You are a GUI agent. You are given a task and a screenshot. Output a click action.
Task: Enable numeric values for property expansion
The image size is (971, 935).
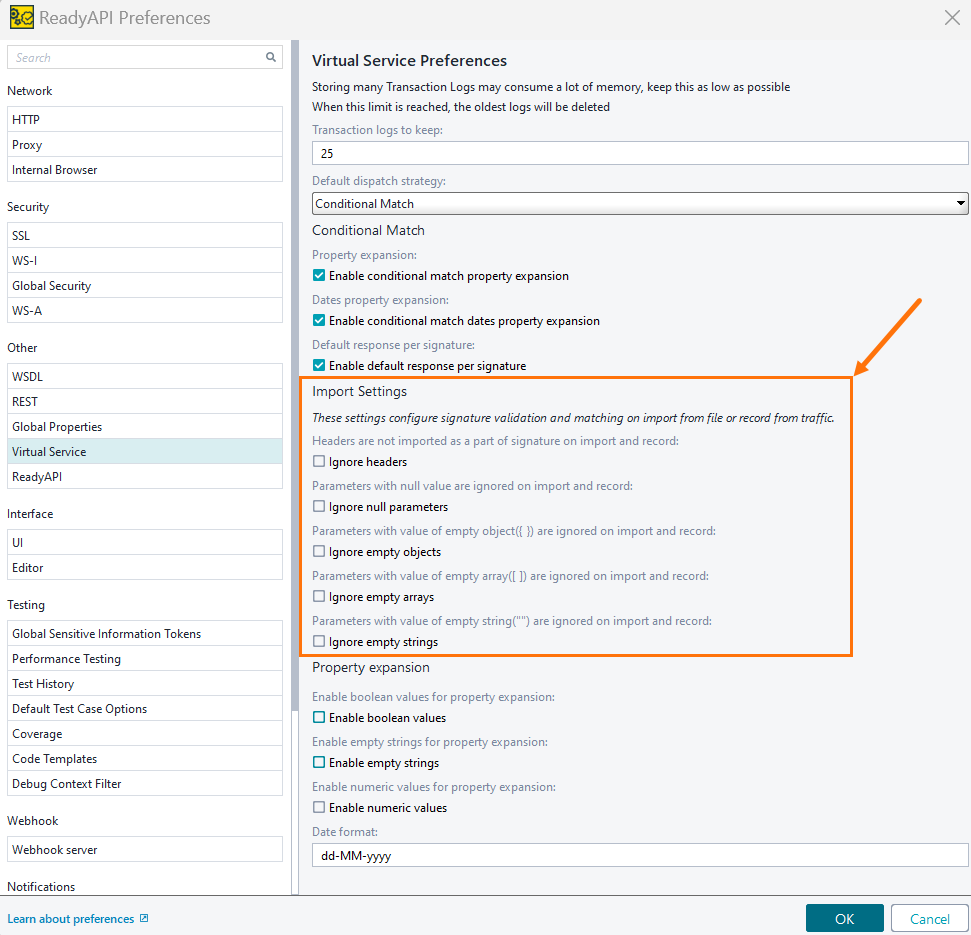pos(320,807)
